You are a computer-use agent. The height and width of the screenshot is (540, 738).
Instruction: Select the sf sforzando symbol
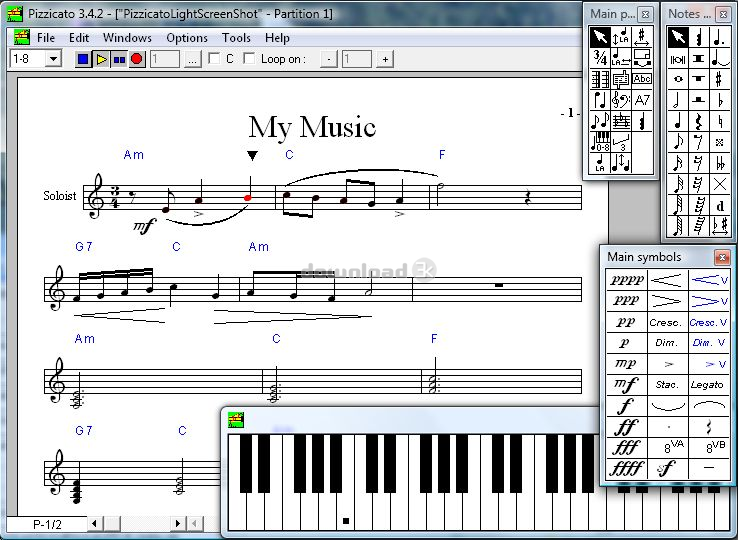(x=667, y=468)
